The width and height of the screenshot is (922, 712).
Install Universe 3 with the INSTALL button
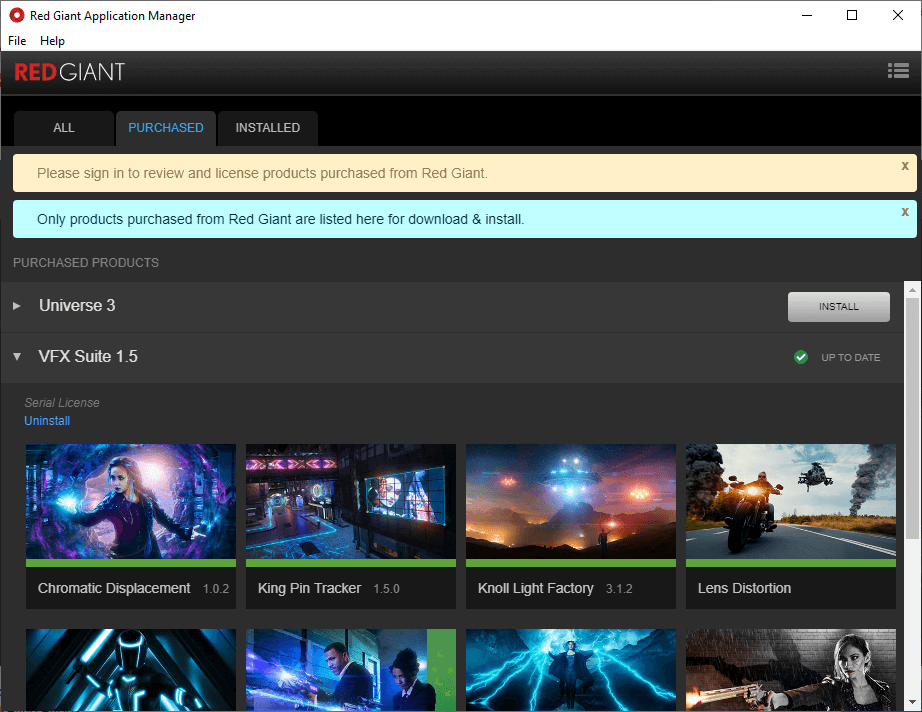[839, 307]
